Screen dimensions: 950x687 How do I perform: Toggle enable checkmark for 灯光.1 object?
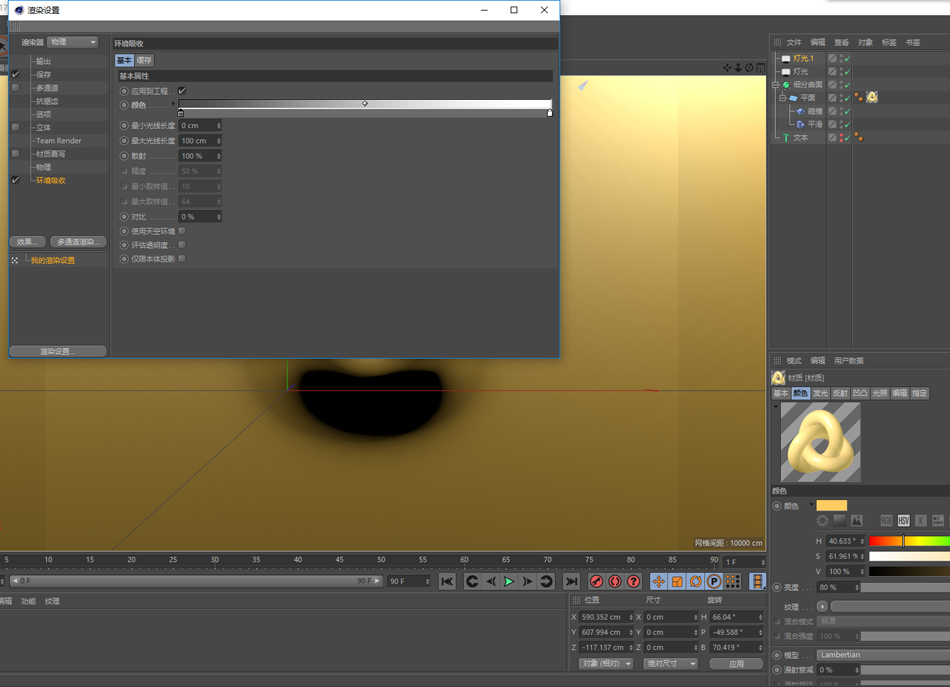tap(847, 58)
